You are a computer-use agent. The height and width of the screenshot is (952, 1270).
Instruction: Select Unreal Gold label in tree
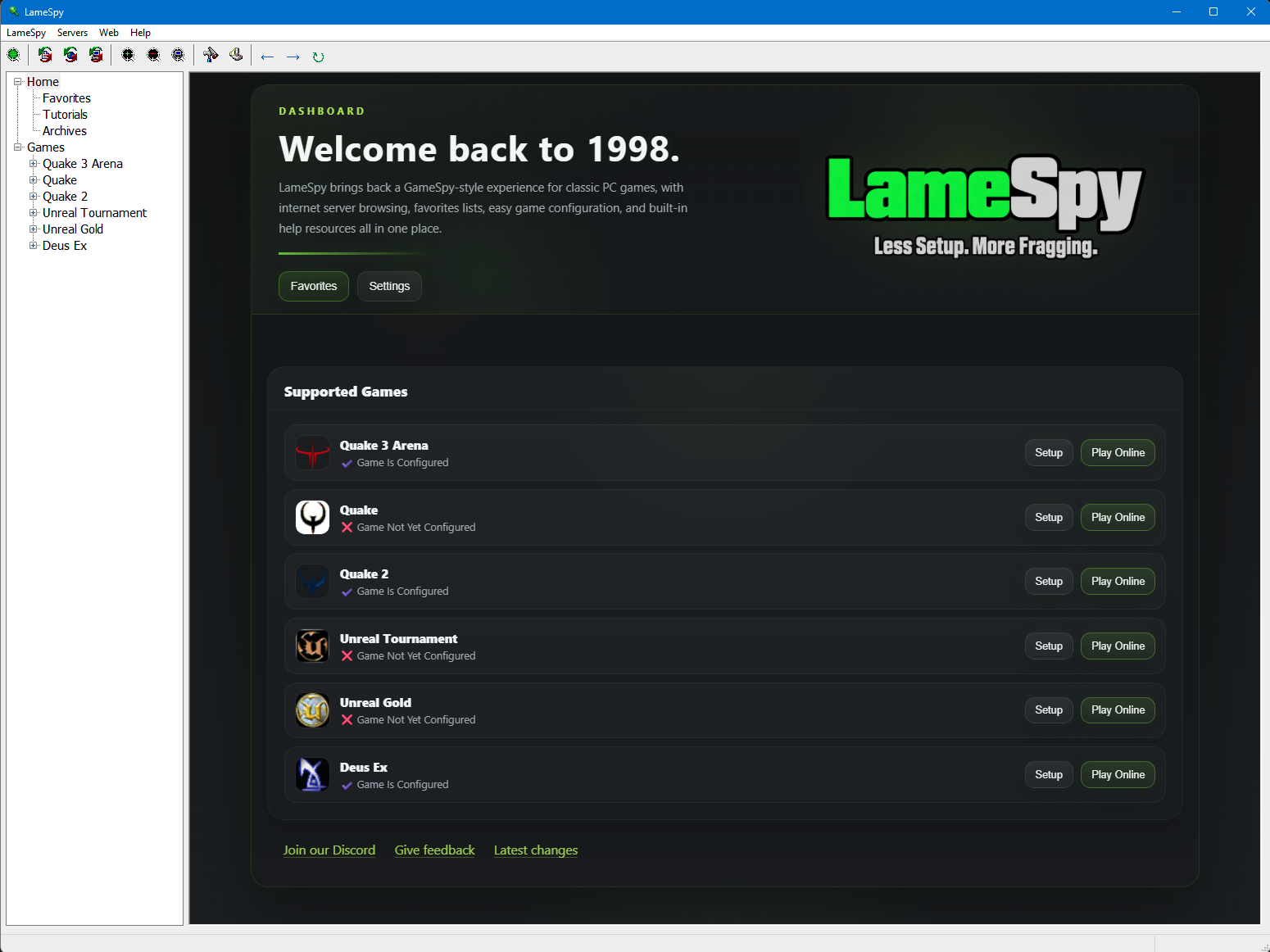click(x=73, y=229)
